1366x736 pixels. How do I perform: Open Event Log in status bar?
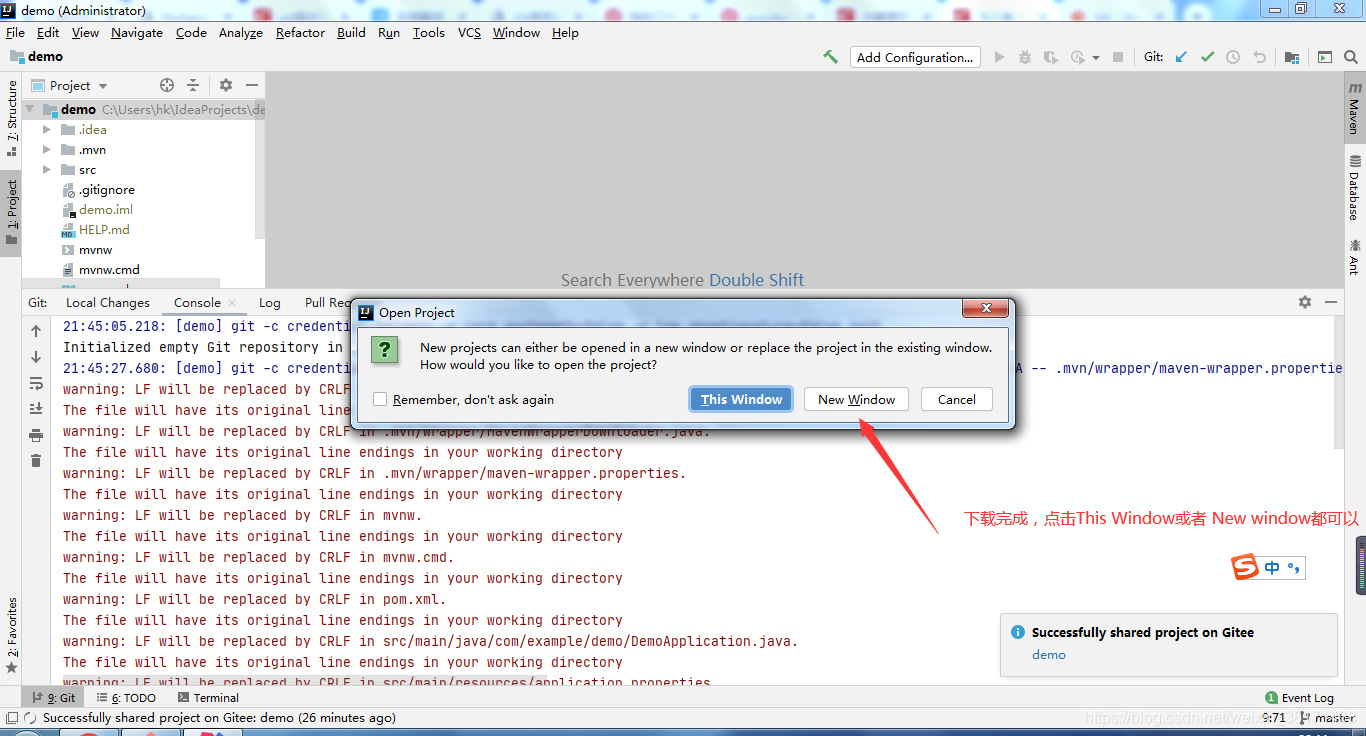click(1299, 697)
